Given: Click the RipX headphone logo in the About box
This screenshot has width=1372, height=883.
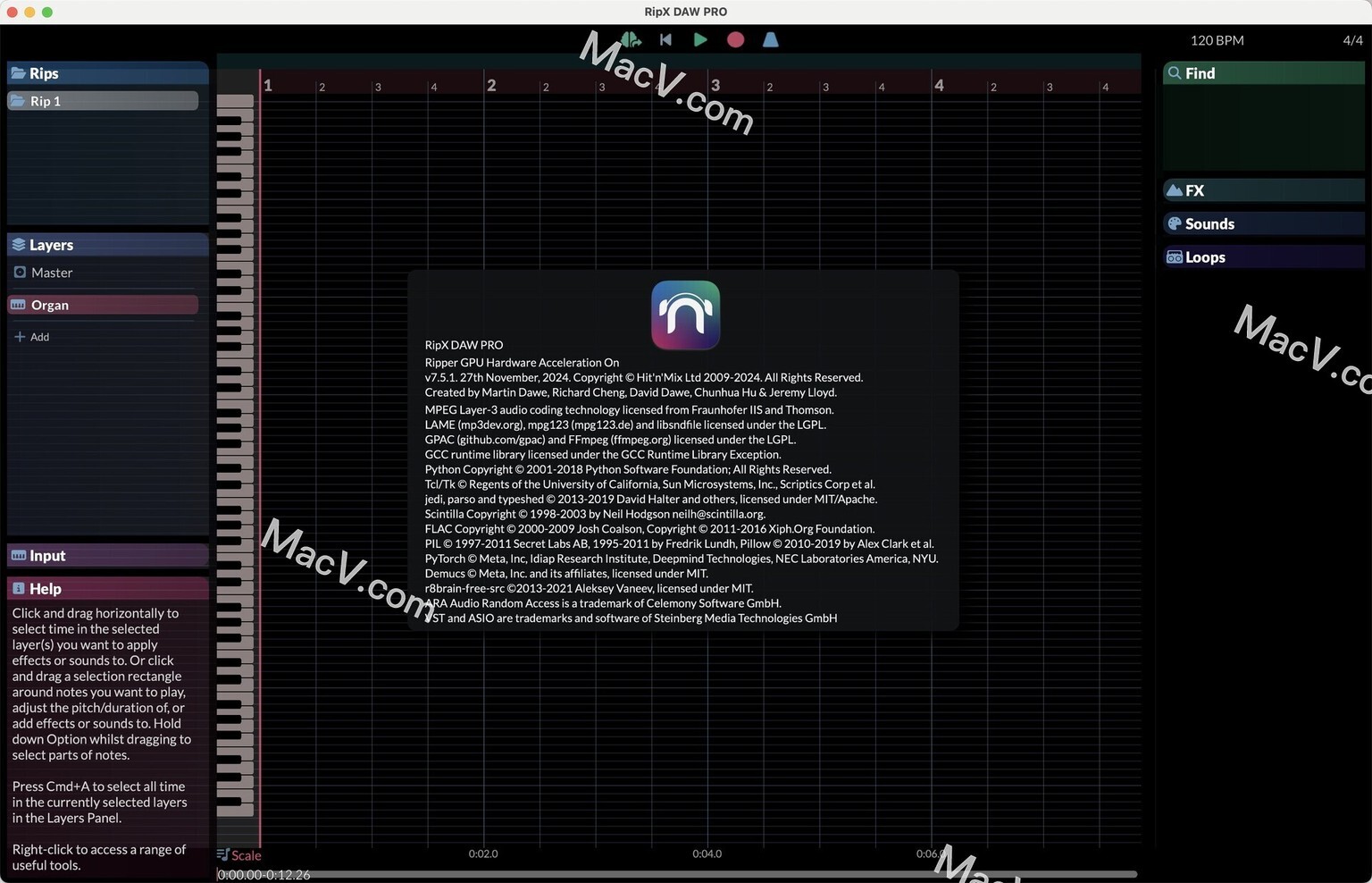Looking at the screenshot, I should click(x=685, y=315).
